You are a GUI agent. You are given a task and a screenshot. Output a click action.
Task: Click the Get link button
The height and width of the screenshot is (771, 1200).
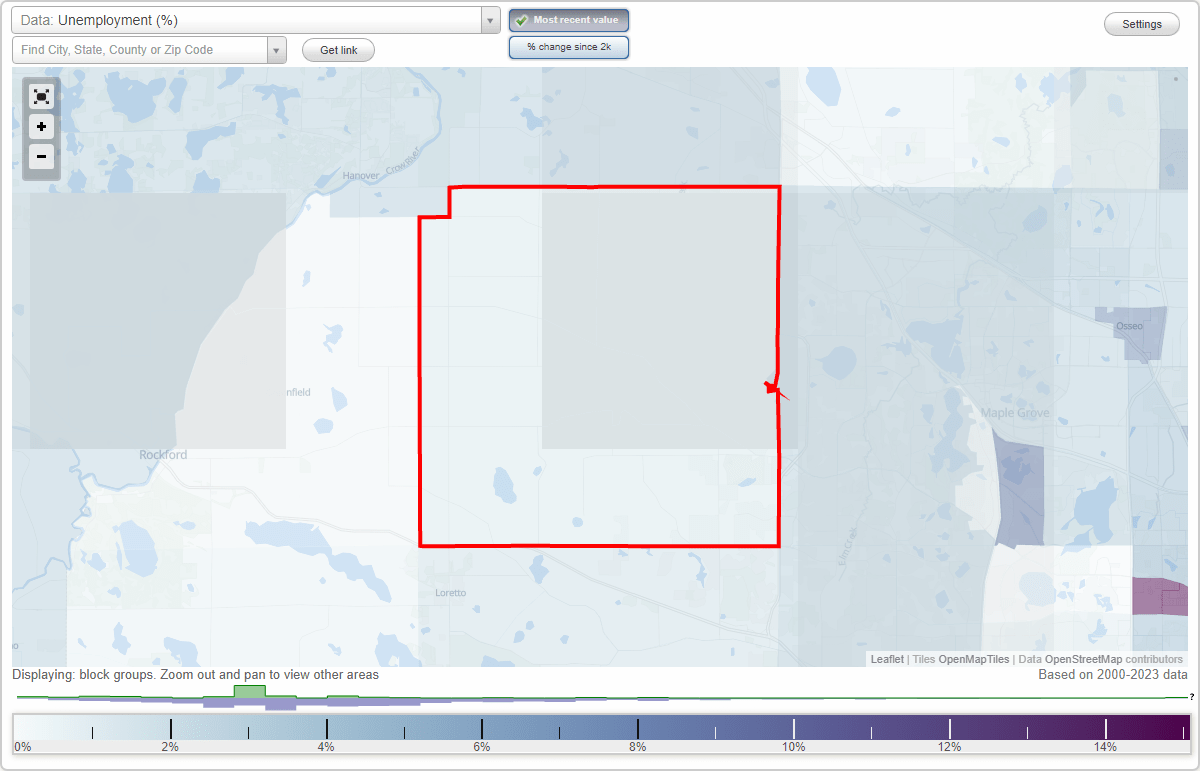338,50
